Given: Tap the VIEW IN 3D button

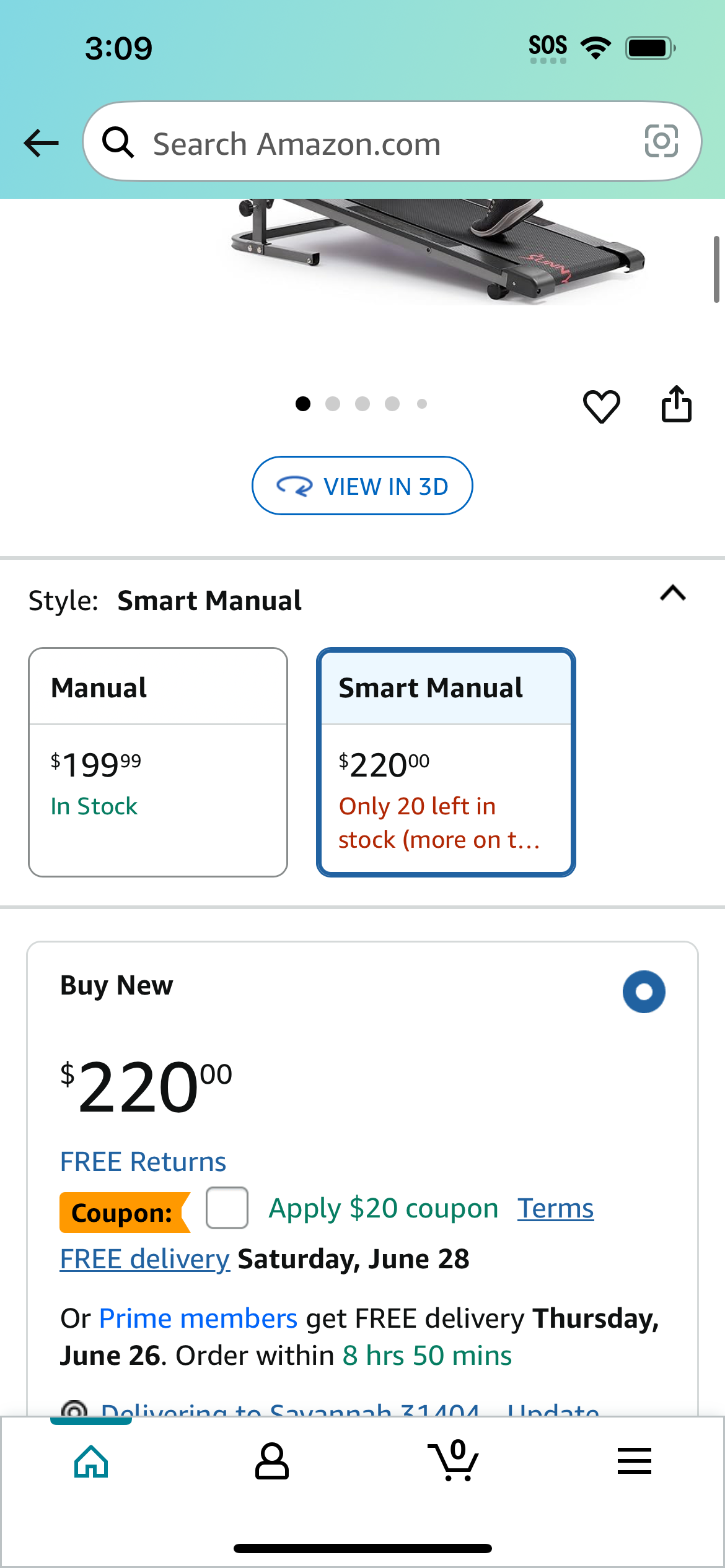Looking at the screenshot, I should click(362, 486).
